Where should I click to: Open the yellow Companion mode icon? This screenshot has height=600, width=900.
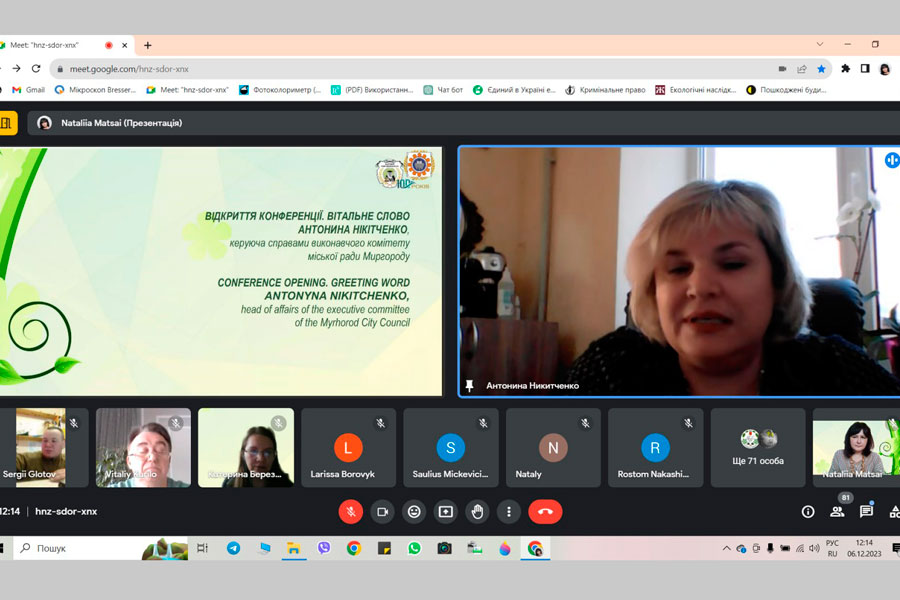(7, 123)
